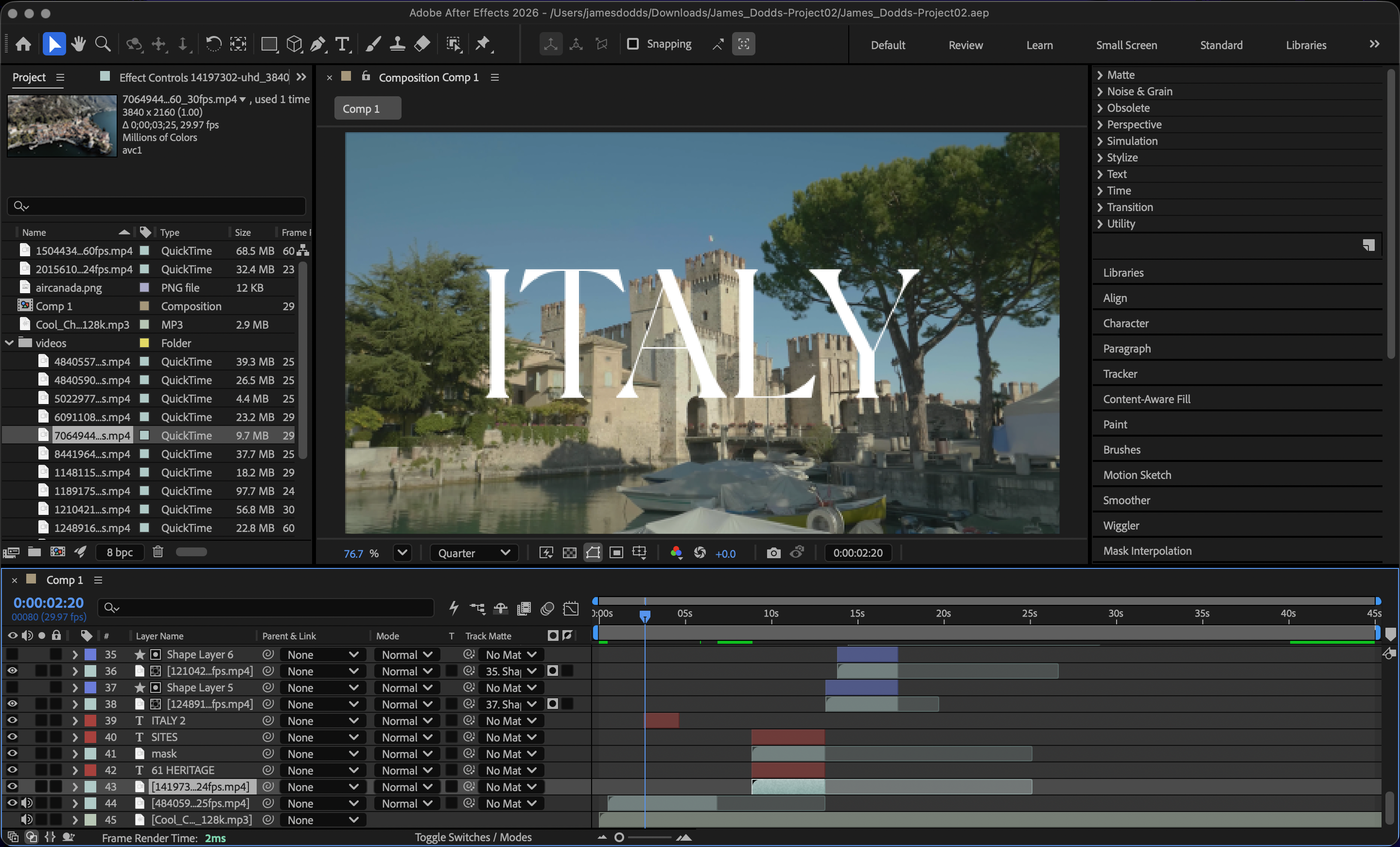This screenshot has height=847, width=1400.
Task: Delete selected project item with trash icon
Action: [x=158, y=552]
